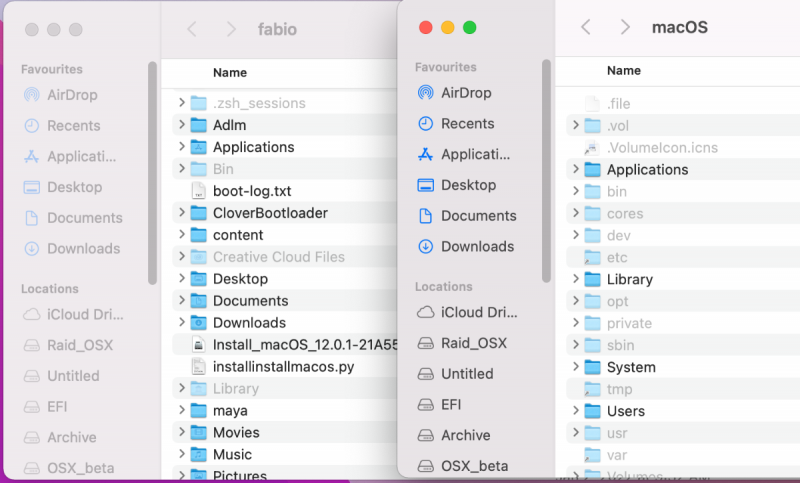The image size is (800, 483).
Task: Select the etc alias folder icon
Action: pos(592,258)
